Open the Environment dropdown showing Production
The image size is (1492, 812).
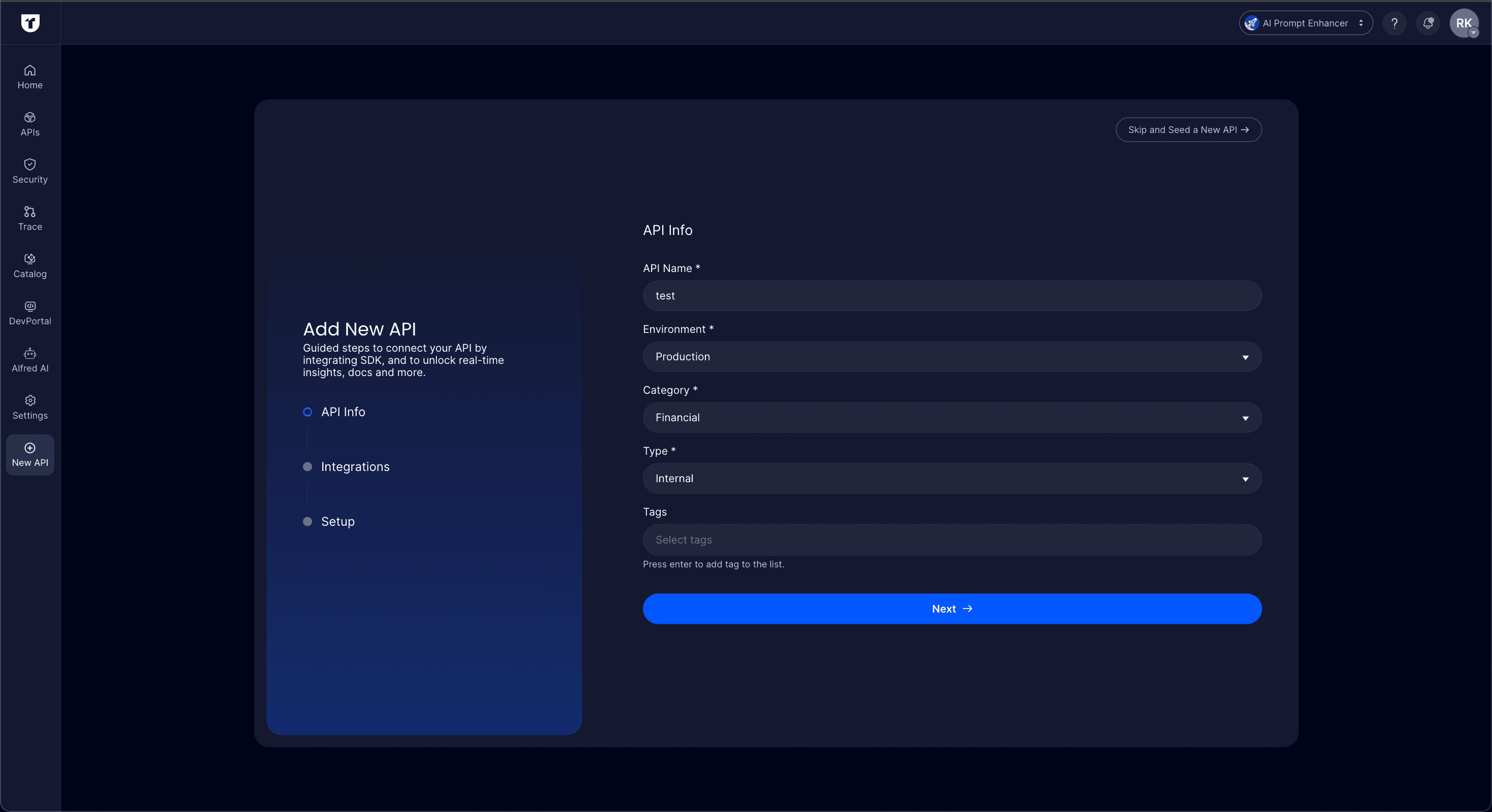952,357
